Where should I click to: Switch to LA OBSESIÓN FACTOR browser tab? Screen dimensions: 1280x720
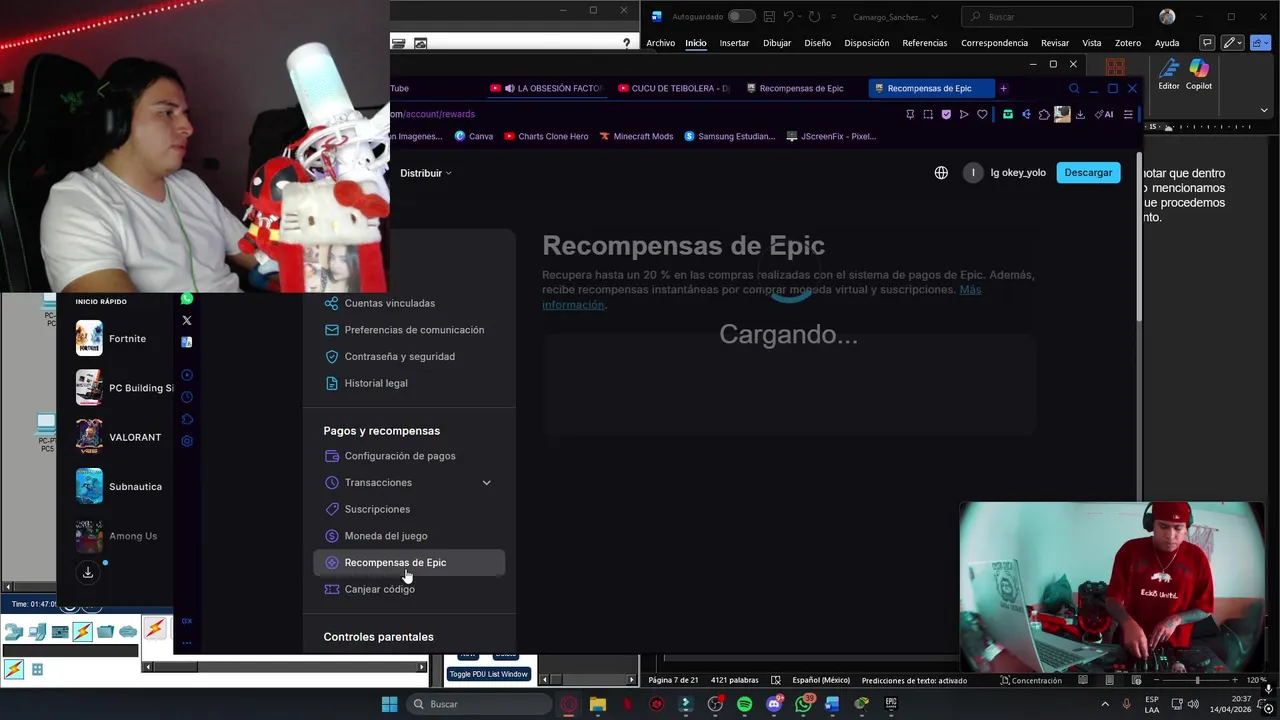(x=546, y=88)
